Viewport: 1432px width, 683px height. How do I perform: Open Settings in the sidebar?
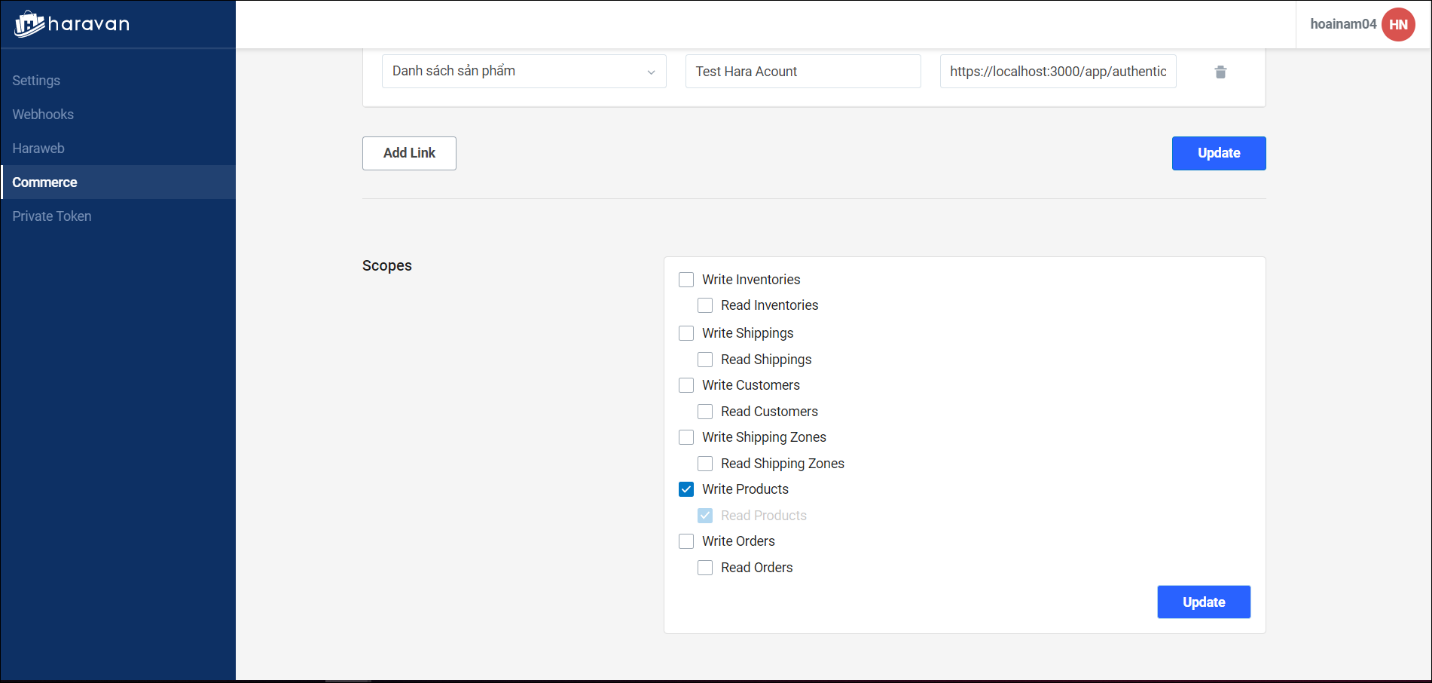36,80
